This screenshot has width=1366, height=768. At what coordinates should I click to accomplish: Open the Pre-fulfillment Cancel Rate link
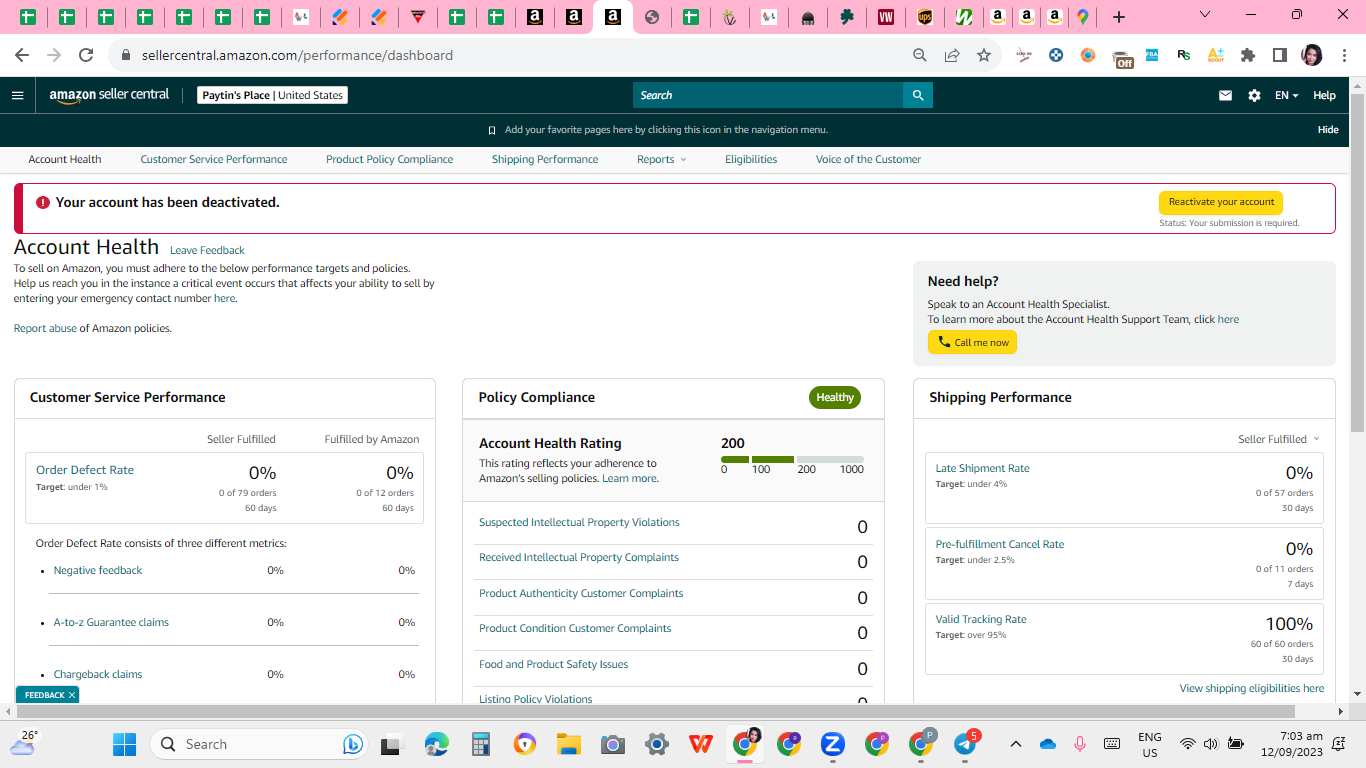pyautogui.click(x=1000, y=544)
